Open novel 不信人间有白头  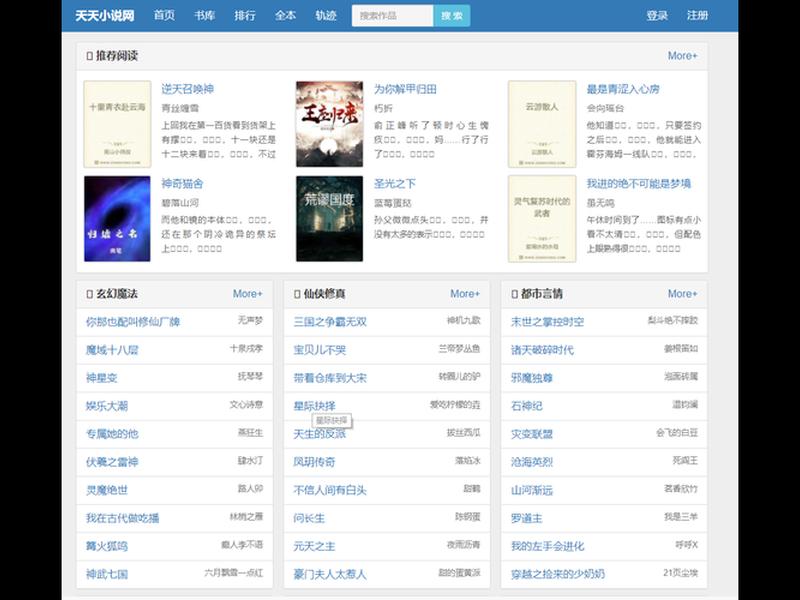(x=330, y=490)
